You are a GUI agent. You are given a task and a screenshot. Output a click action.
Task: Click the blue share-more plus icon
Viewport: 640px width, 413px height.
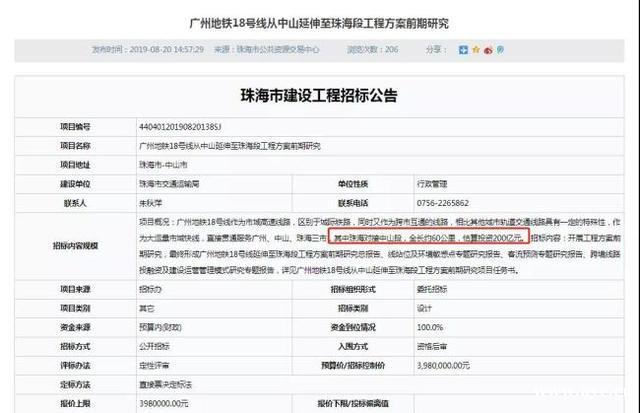(463, 50)
